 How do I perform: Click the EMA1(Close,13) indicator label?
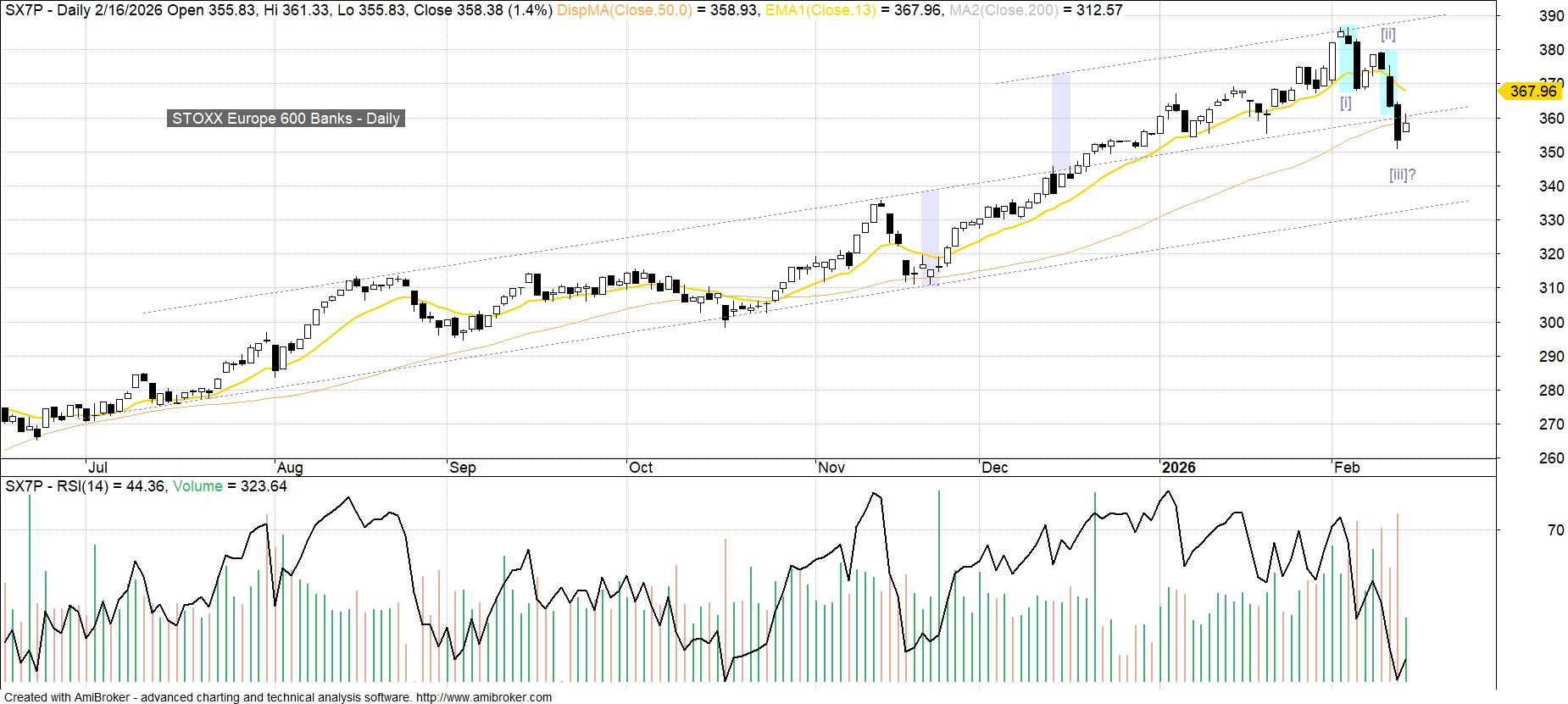(x=820, y=10)
